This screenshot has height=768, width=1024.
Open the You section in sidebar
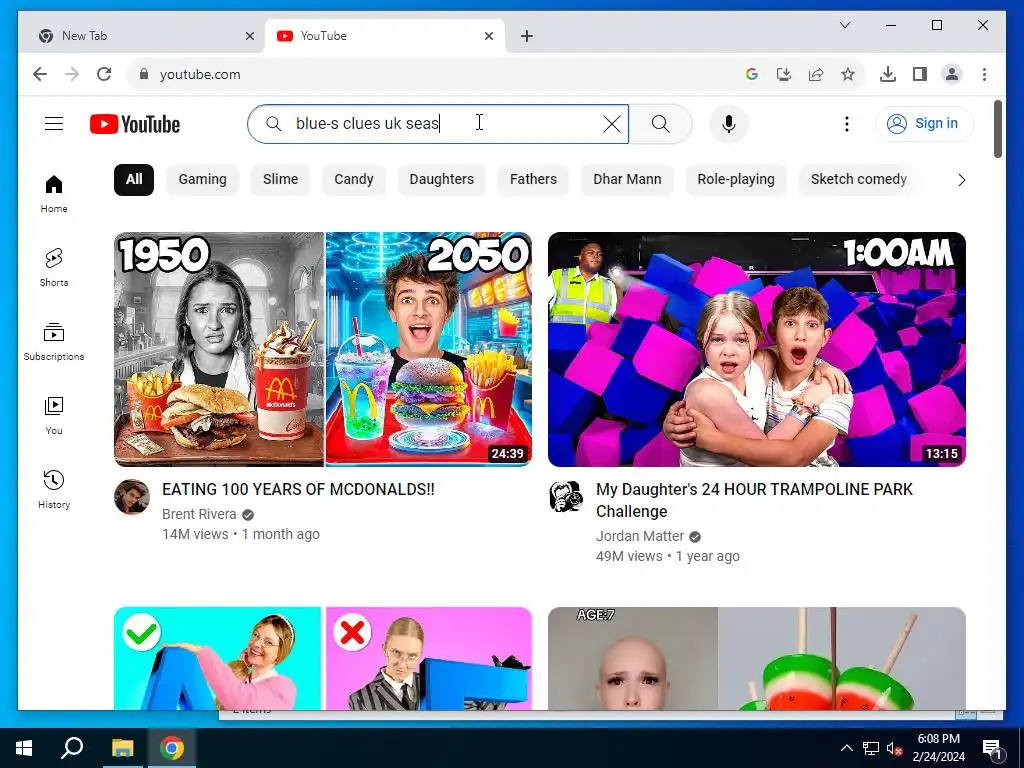point(54,415)
